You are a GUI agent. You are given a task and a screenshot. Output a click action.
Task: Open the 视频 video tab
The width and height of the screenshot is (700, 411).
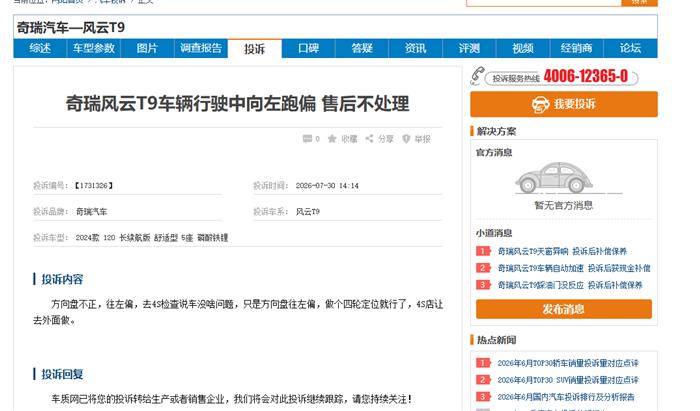(523, 48)
